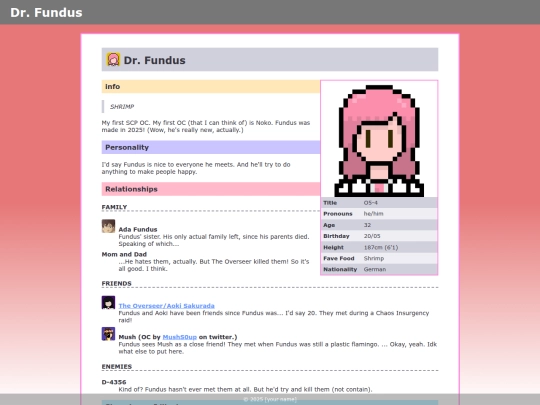Click The Overseer's dark-haired avatar icon
This screenshot has height=405, width=540.
108,302
